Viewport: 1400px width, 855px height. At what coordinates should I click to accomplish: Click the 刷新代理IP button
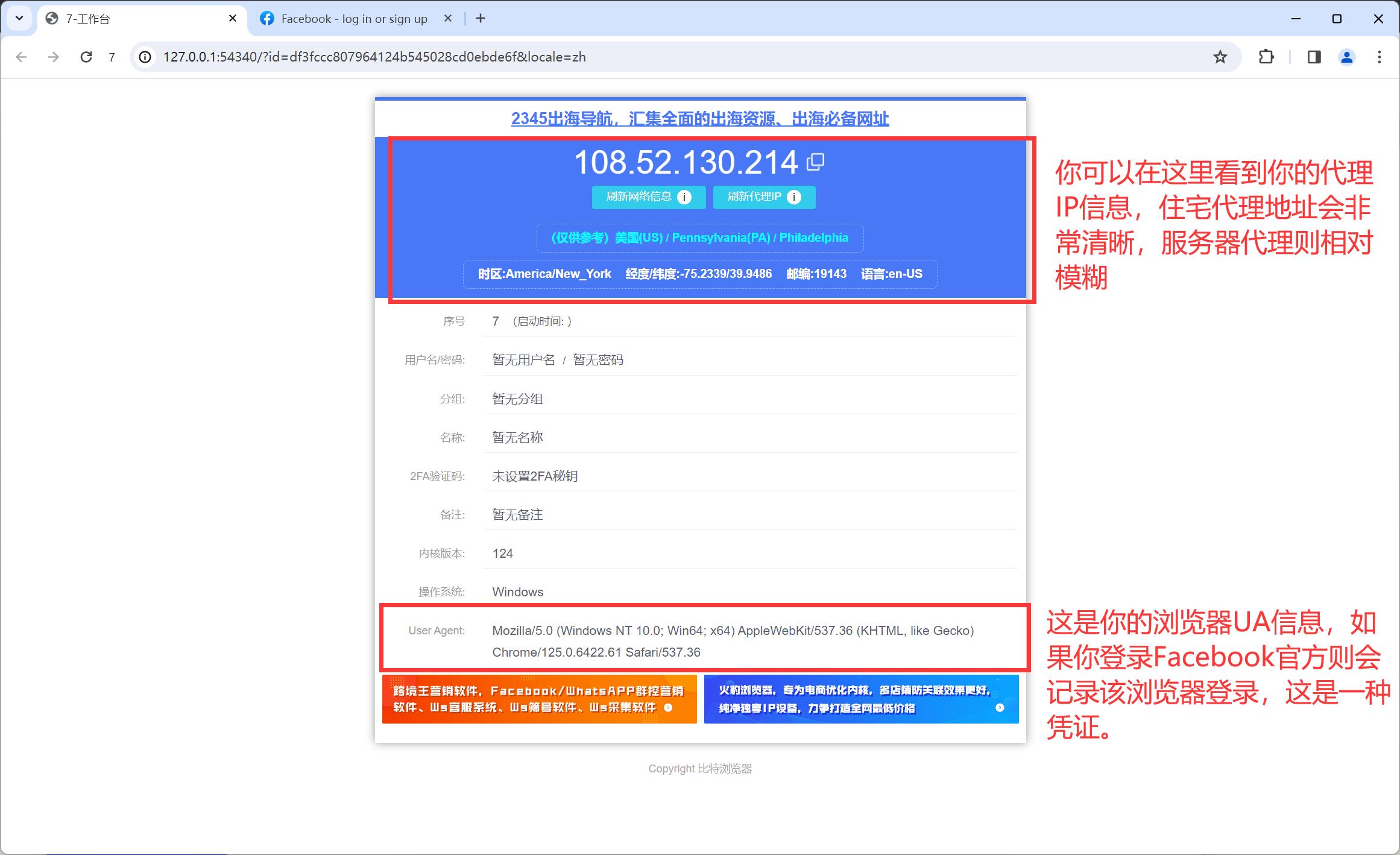pyautogui.click(x=764, y=197)
